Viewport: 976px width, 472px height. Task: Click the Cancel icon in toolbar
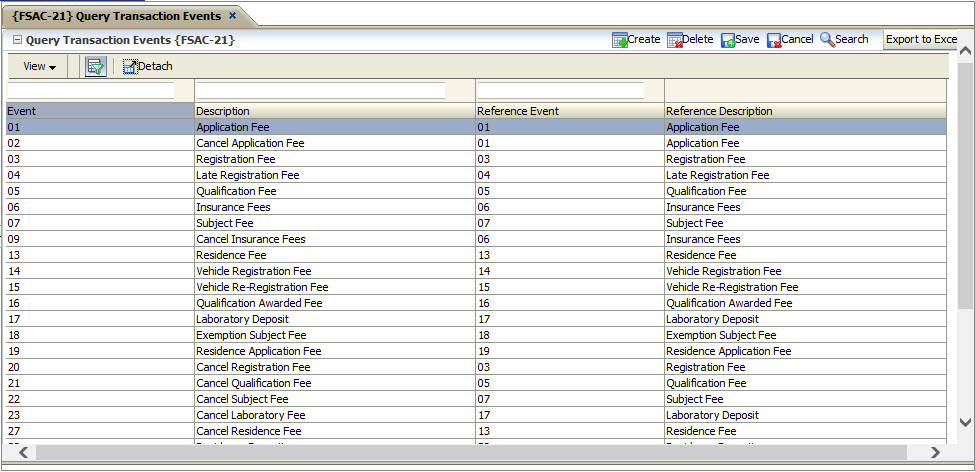click(774, 40)
